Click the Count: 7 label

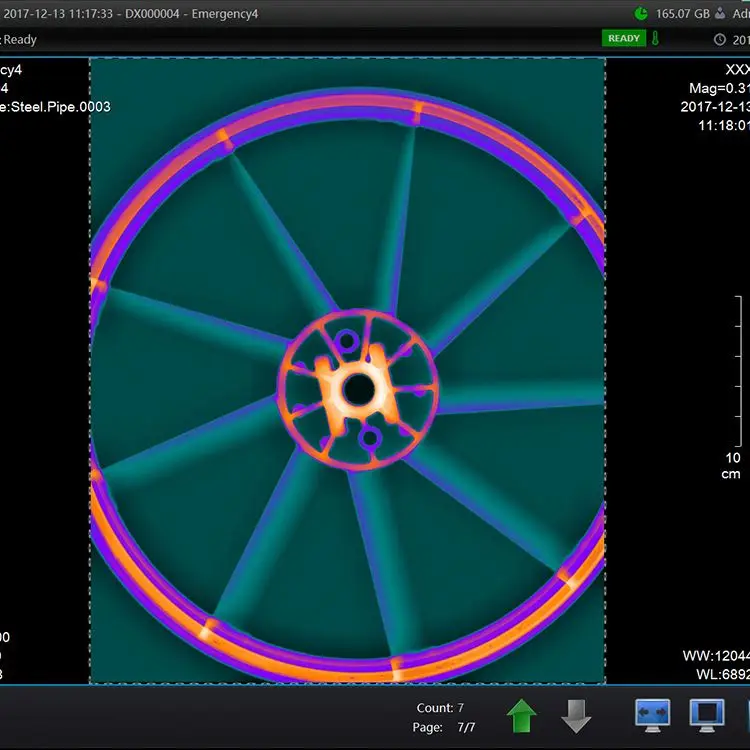coord(440,707)
